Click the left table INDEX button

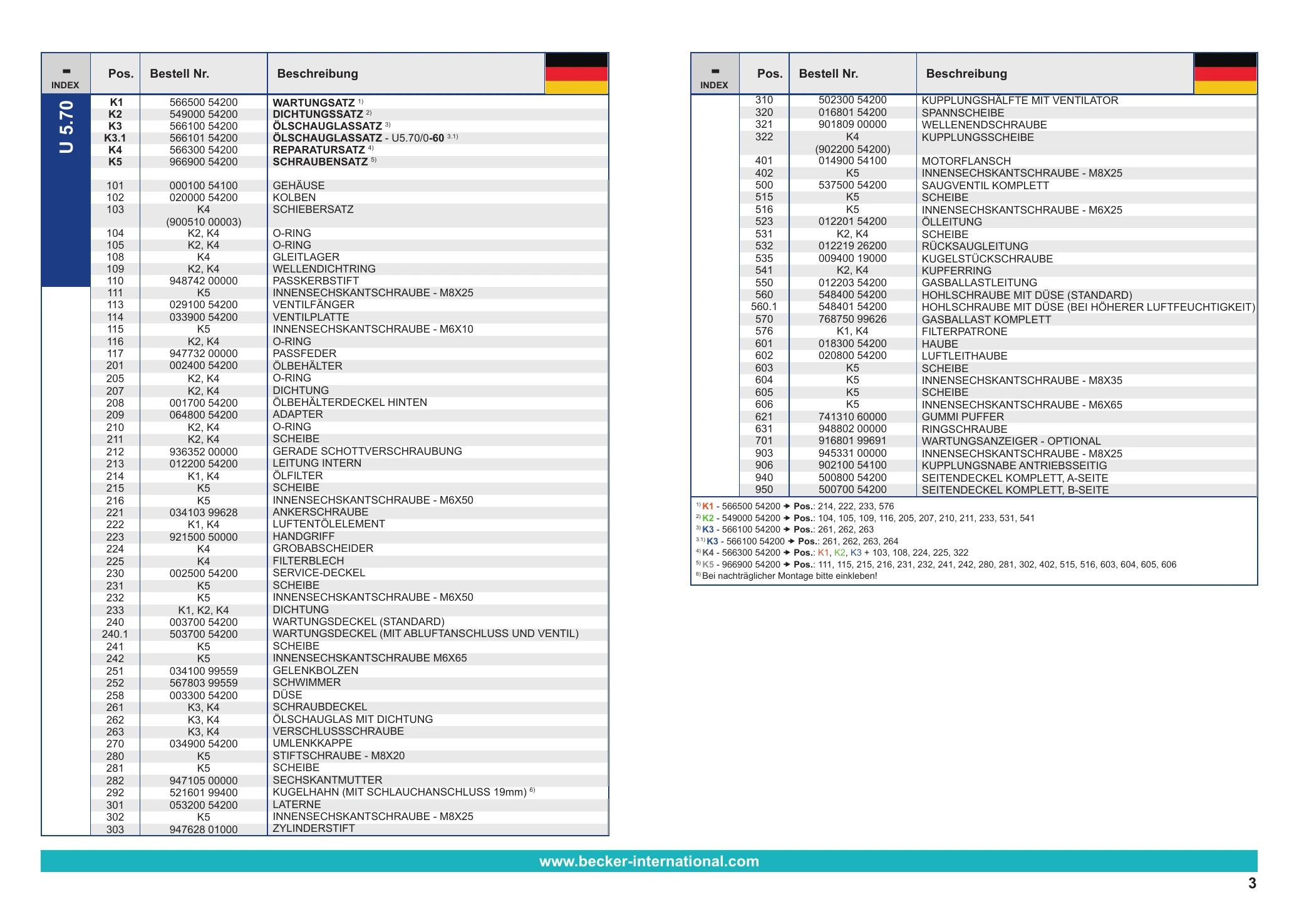tap(66, 74)
